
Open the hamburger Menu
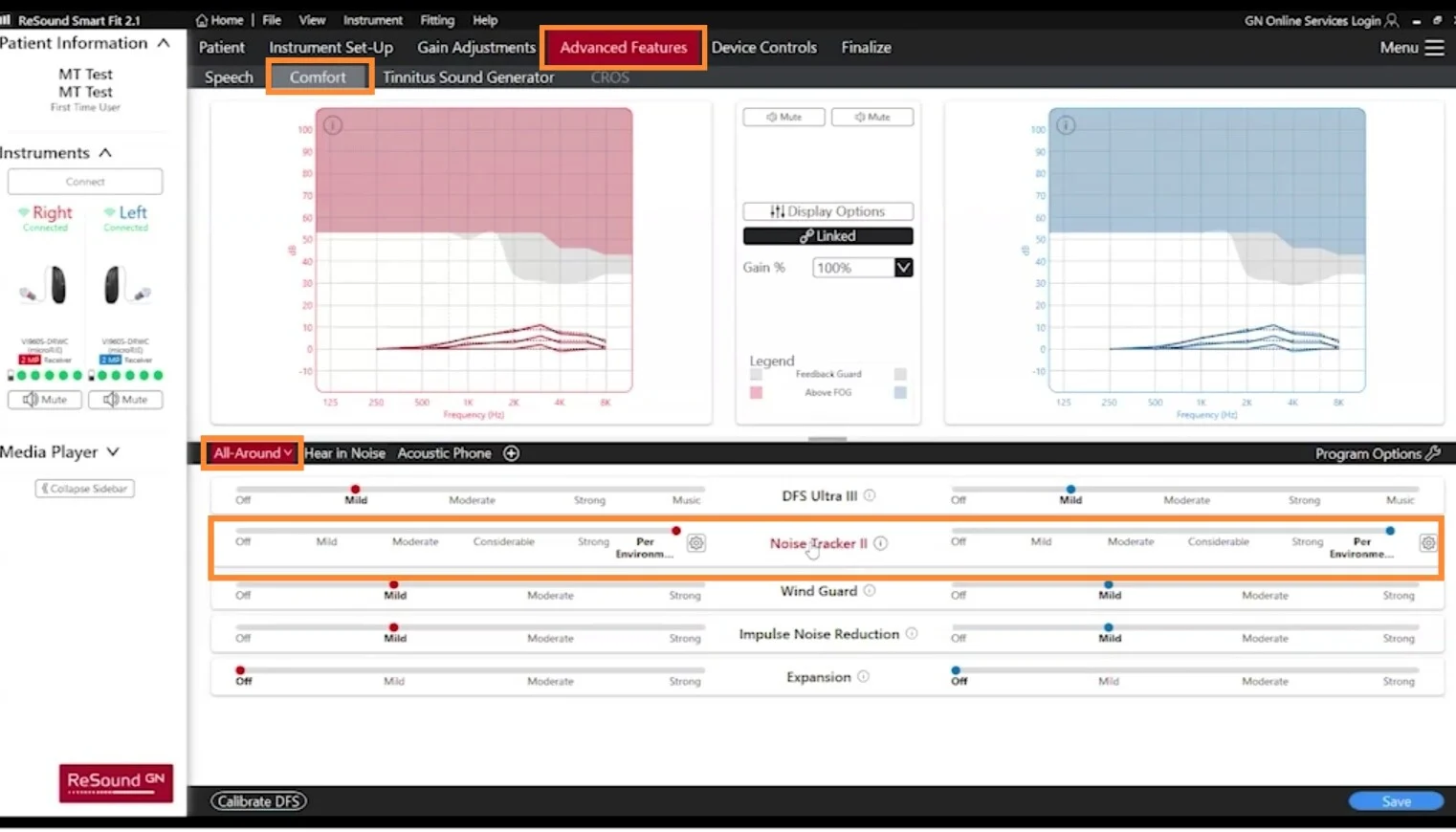pos(1412,48)
